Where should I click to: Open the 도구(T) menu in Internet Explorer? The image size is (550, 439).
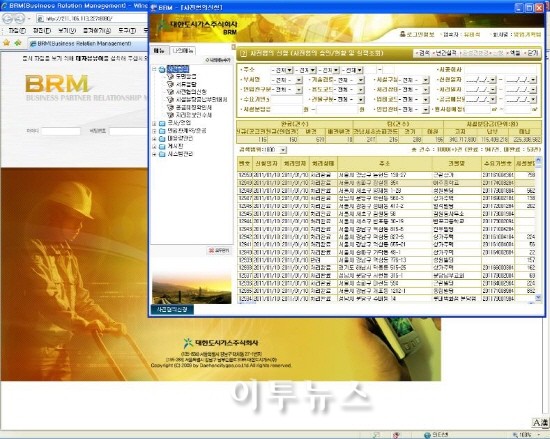click(127, 31)
